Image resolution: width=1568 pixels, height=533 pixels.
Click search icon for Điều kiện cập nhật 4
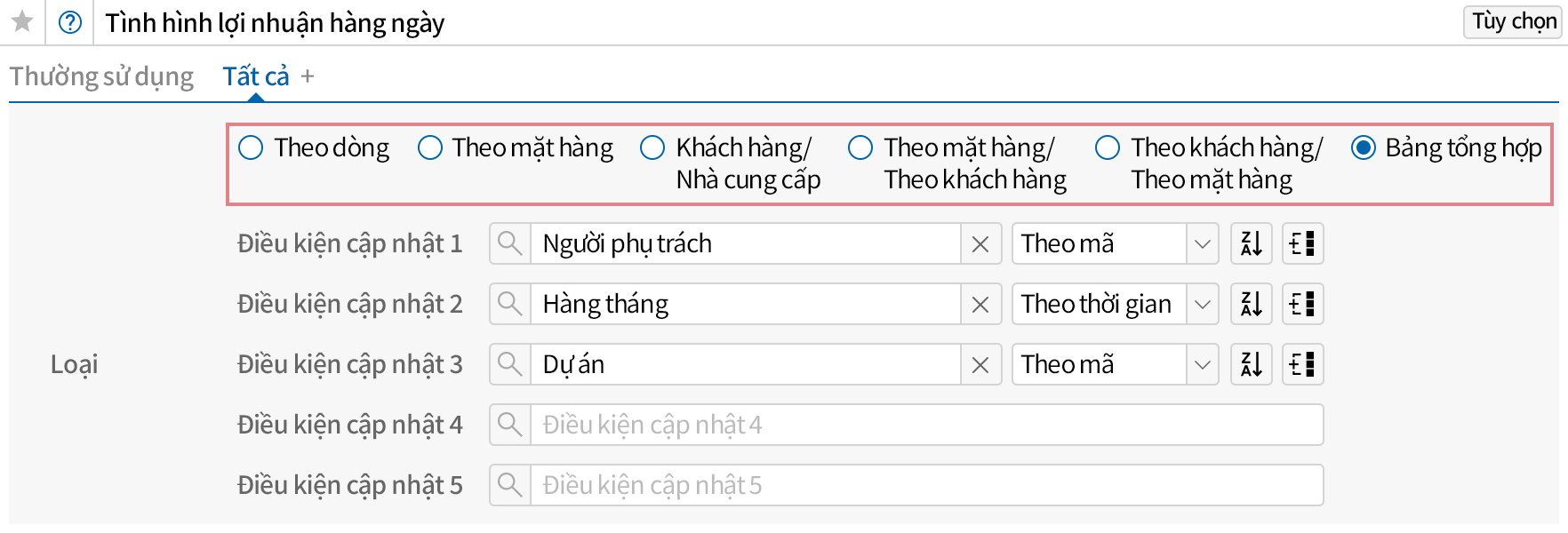(510, 425)
